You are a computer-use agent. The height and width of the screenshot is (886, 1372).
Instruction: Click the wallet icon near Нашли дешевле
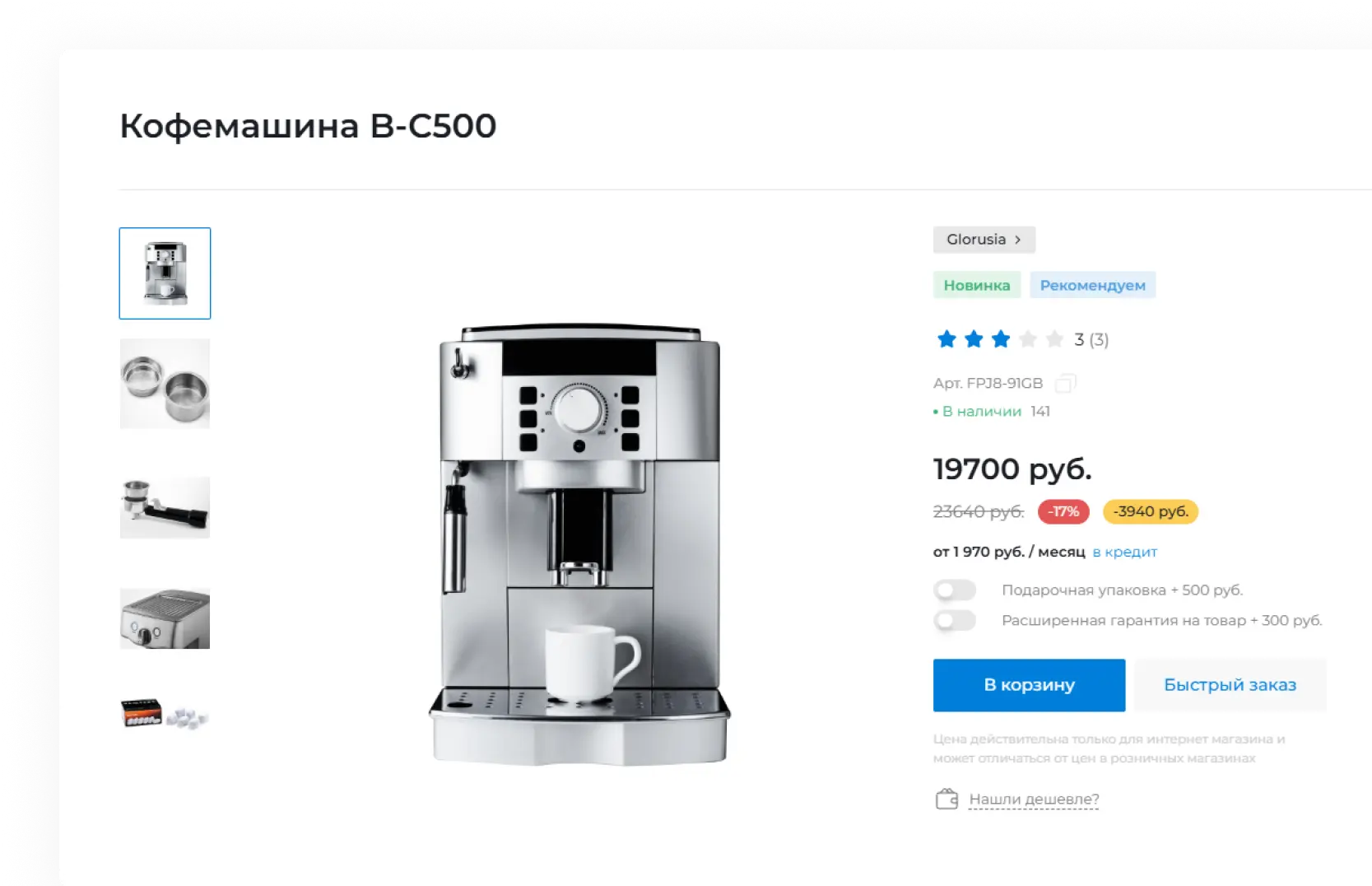[x=946, y=799]
